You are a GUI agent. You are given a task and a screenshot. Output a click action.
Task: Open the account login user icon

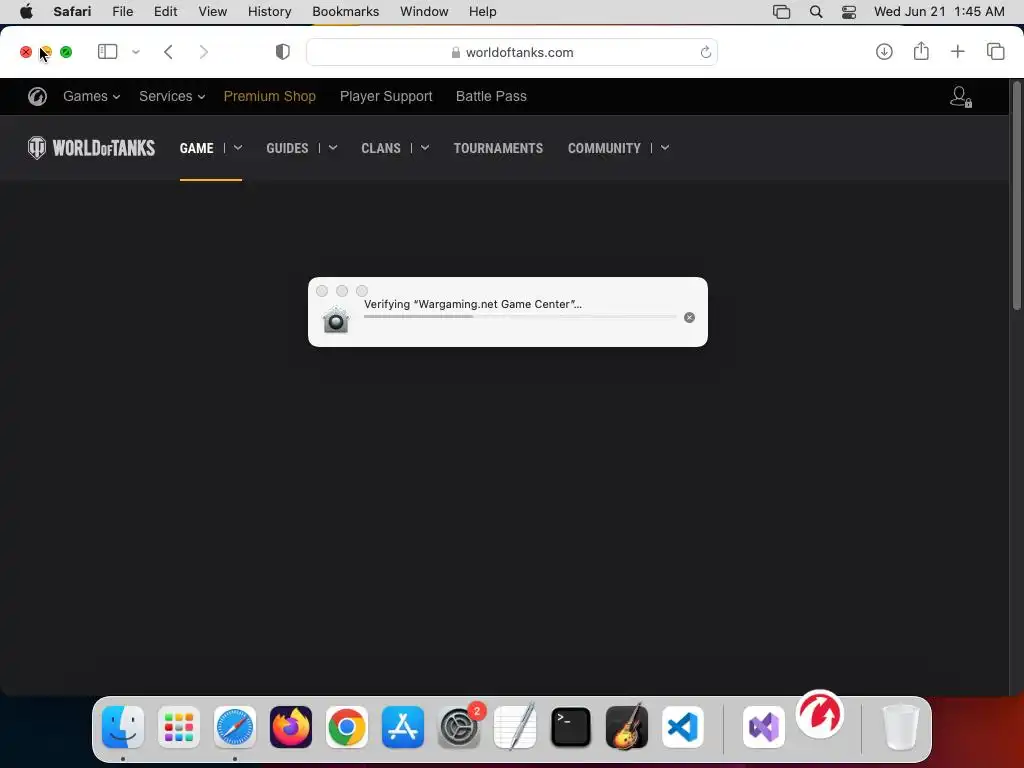(961, 97)
